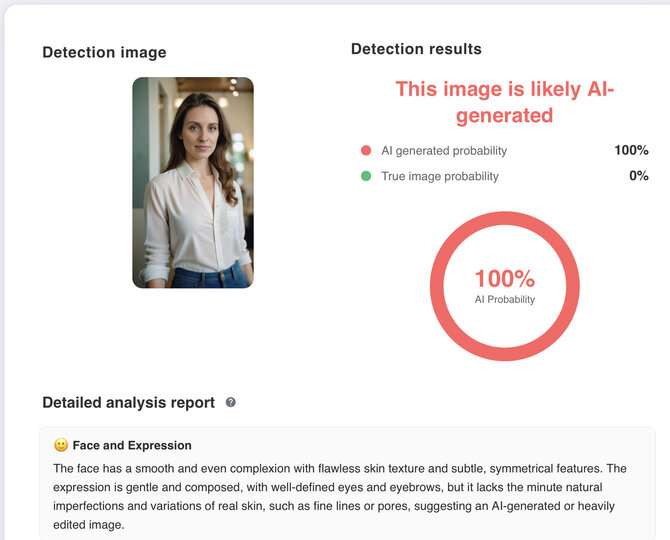Click the green True image legend dot

(366, 176)
